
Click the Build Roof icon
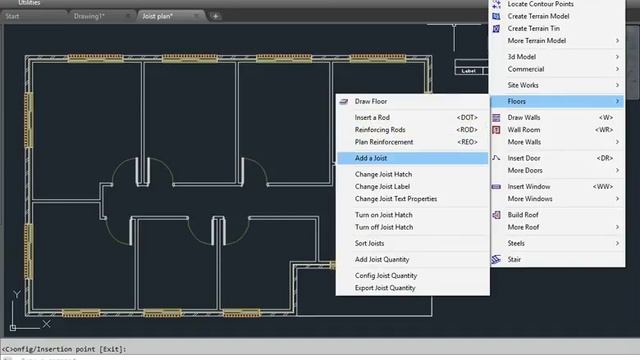click(496, 215)
